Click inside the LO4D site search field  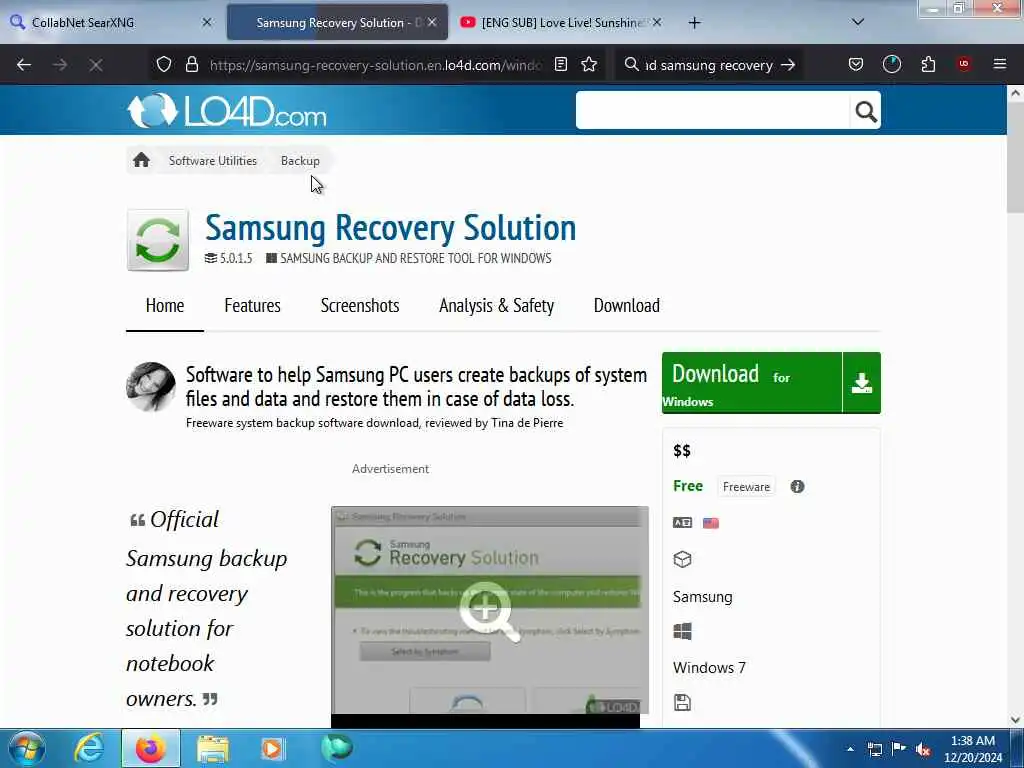(x=712, y=111)
